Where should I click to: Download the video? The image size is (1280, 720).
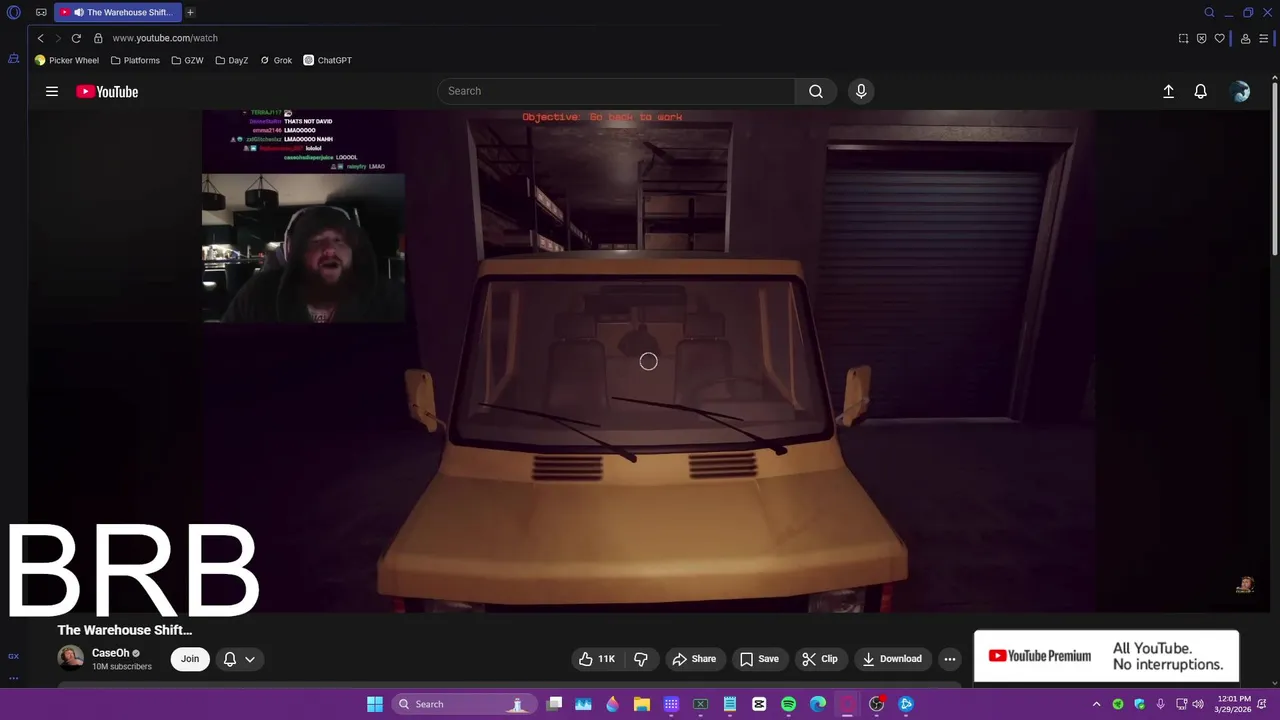click(892, 659)
